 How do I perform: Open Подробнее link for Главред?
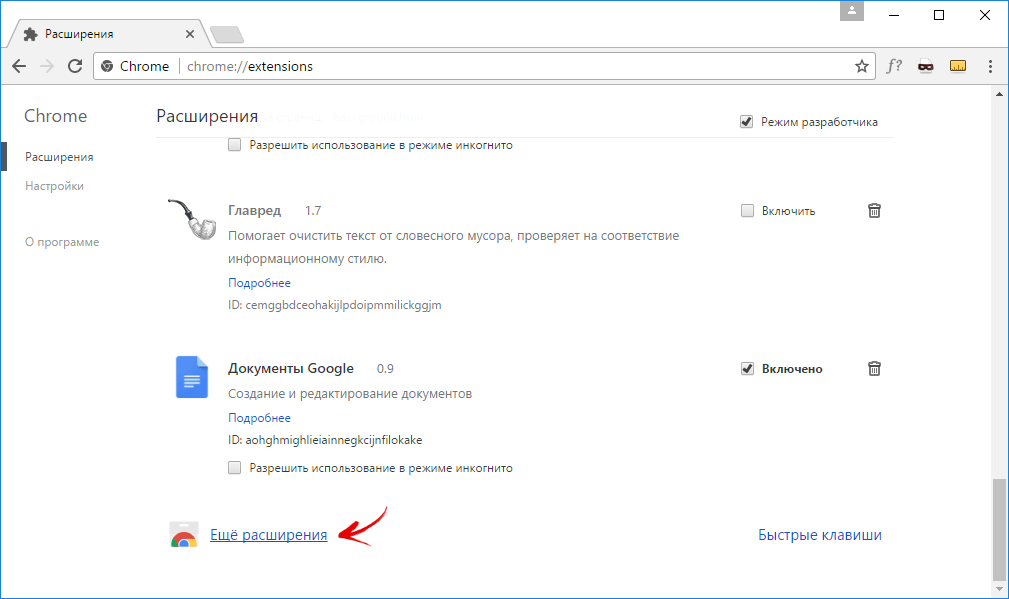click(x=259, y=282)
